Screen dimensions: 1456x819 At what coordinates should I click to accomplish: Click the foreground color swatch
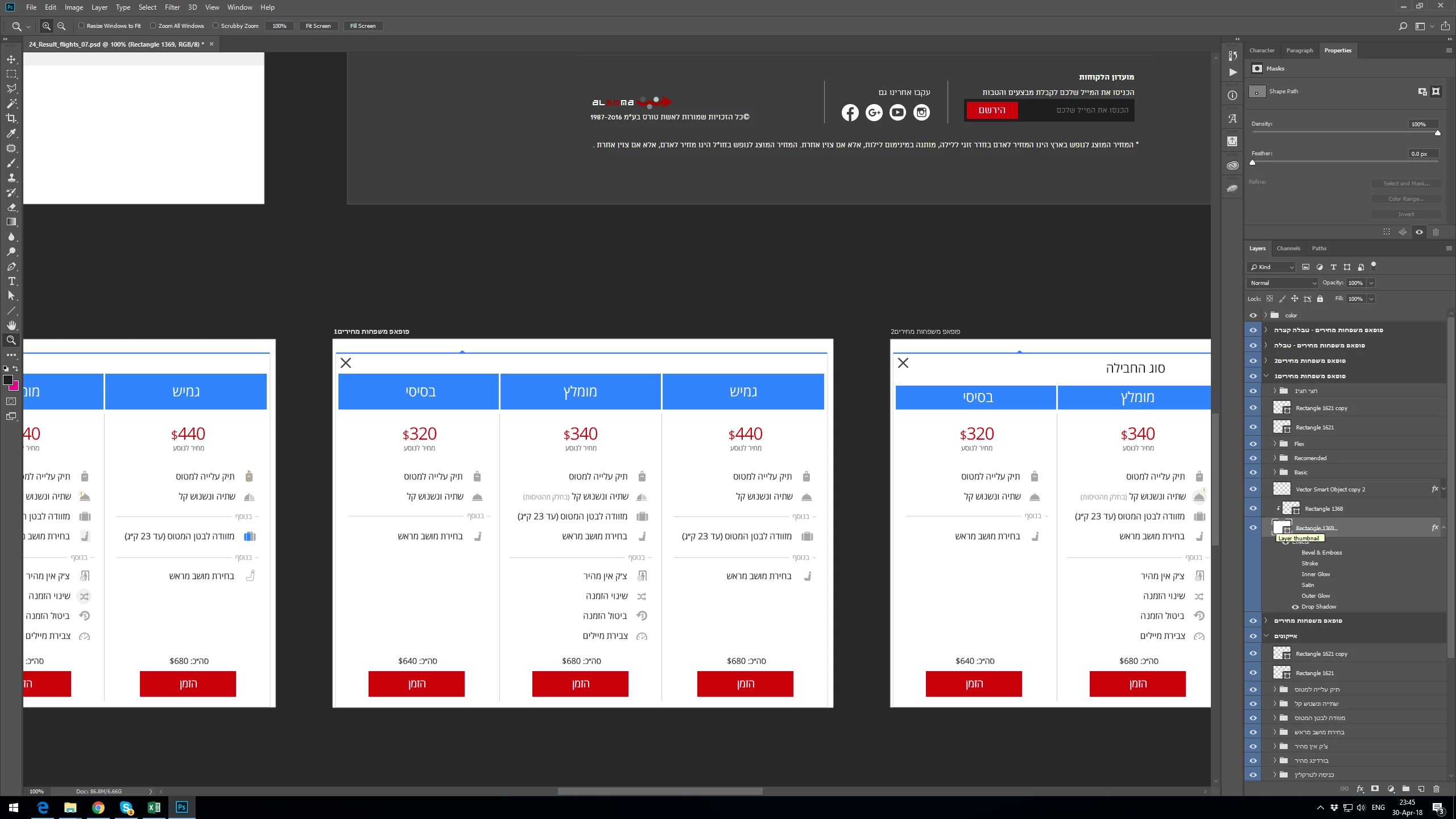pos(8,380)
